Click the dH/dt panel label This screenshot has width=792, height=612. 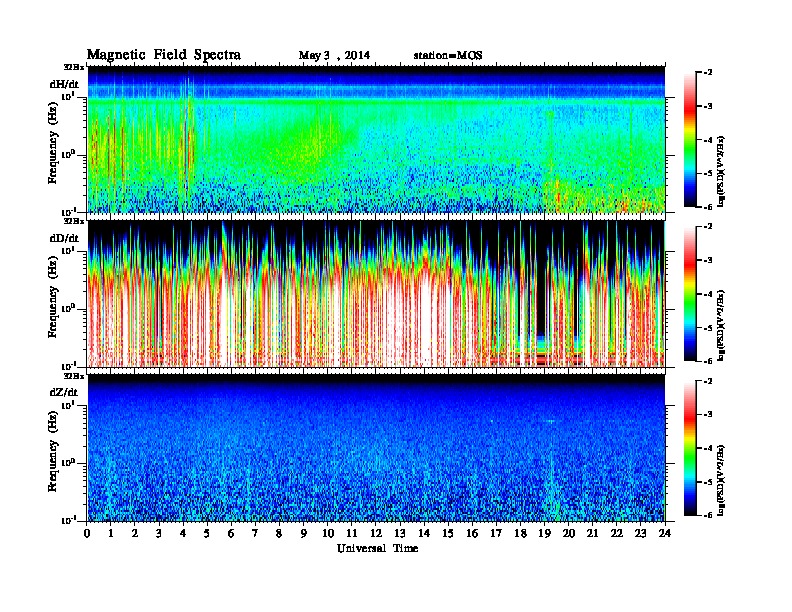point(64,84)
